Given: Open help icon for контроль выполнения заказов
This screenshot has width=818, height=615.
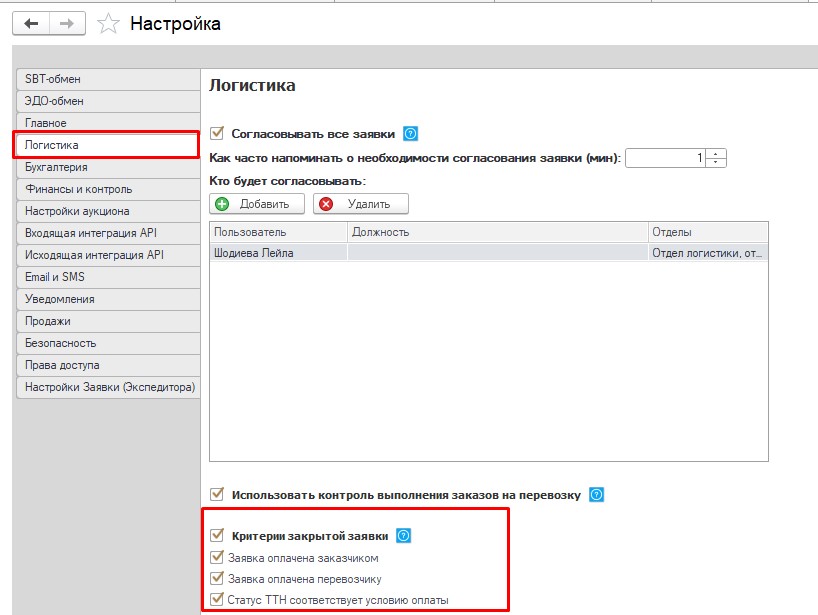Looking at the screenshot, I should [x=596, y=495].
